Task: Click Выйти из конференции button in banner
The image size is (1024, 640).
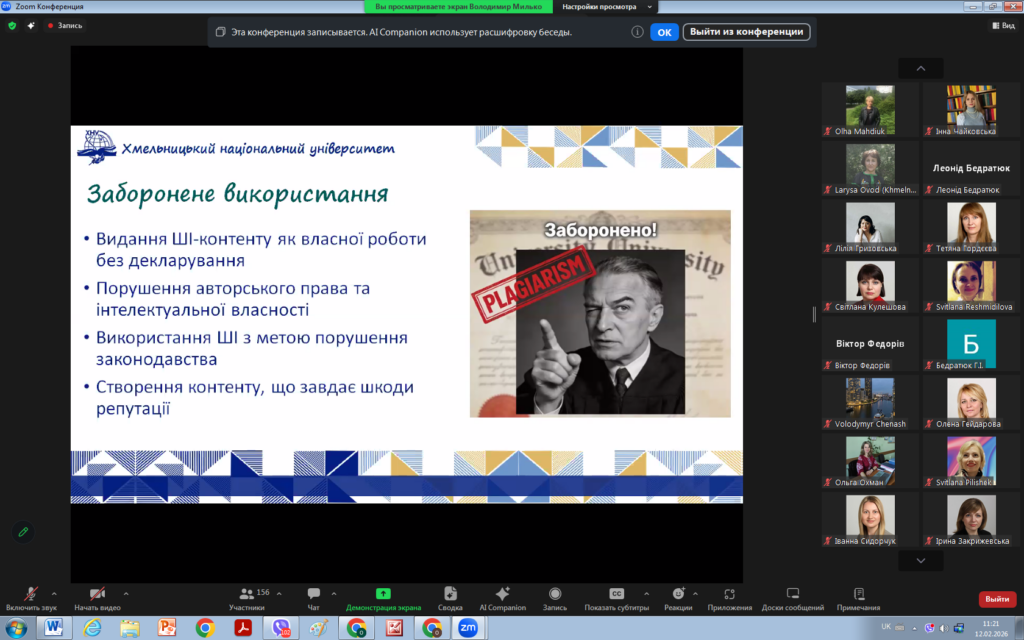Action: point(746,32)
